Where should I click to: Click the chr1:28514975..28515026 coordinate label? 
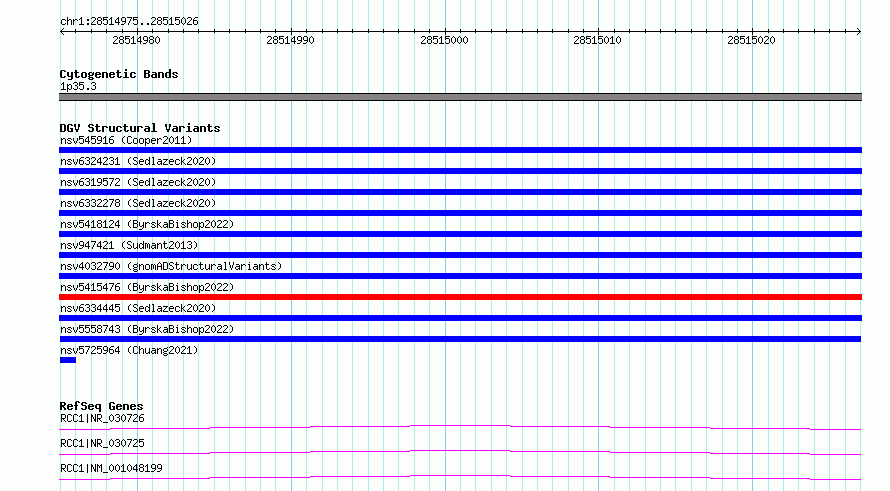point(129,22)
